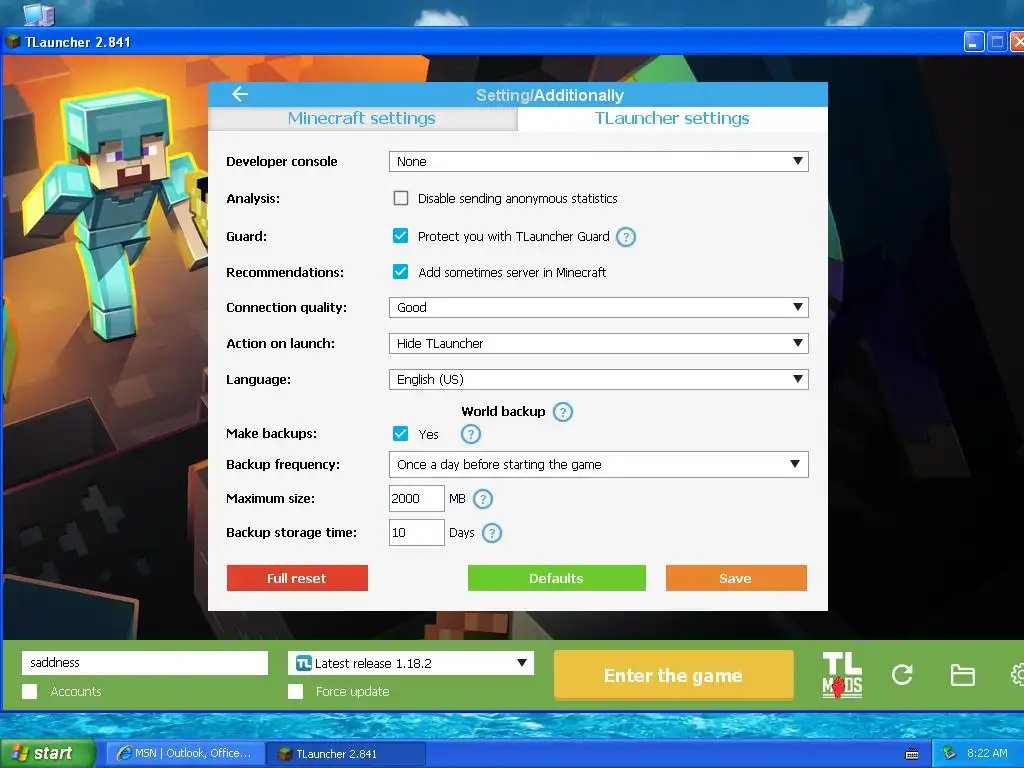Uncheck Protect you with TLauncher Guard
Screen dimensions: 1024x768
pos(400,236)
